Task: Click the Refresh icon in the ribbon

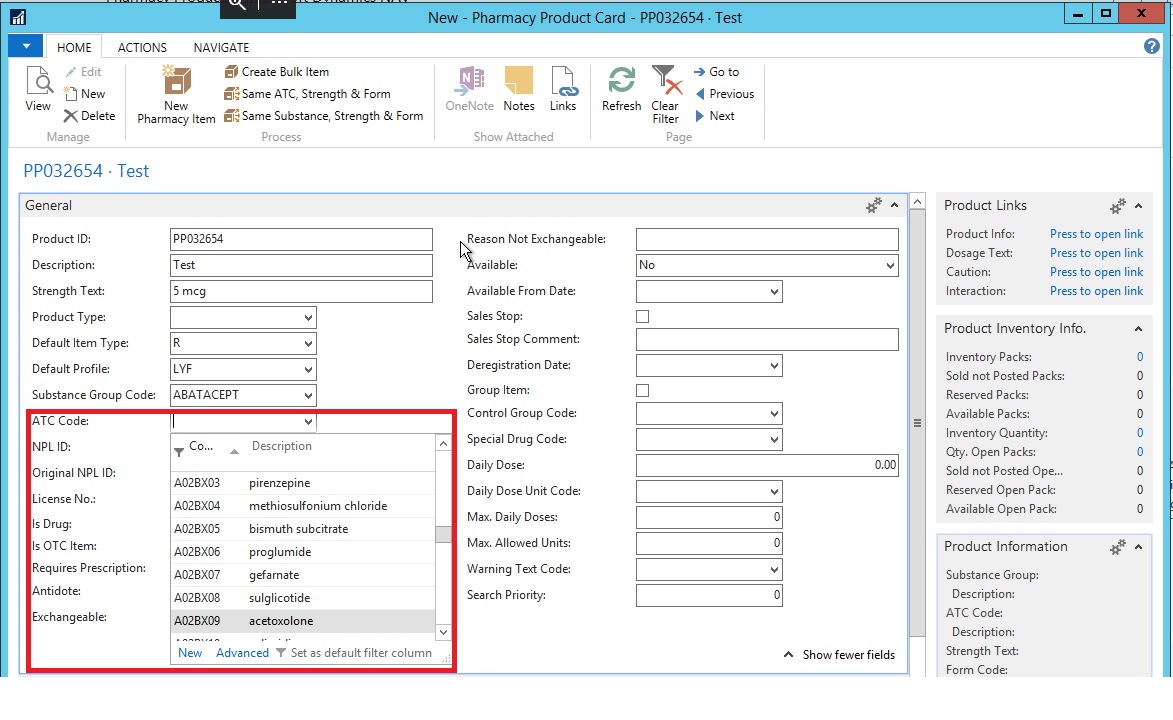Action: 621,84
